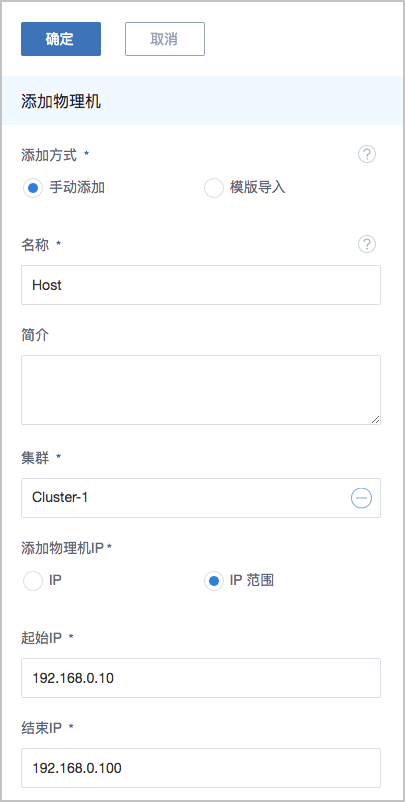The width and height of the screenshot is (405, 802).
Task: Open help icon beside 名称
Action: [x=367, y=244]
